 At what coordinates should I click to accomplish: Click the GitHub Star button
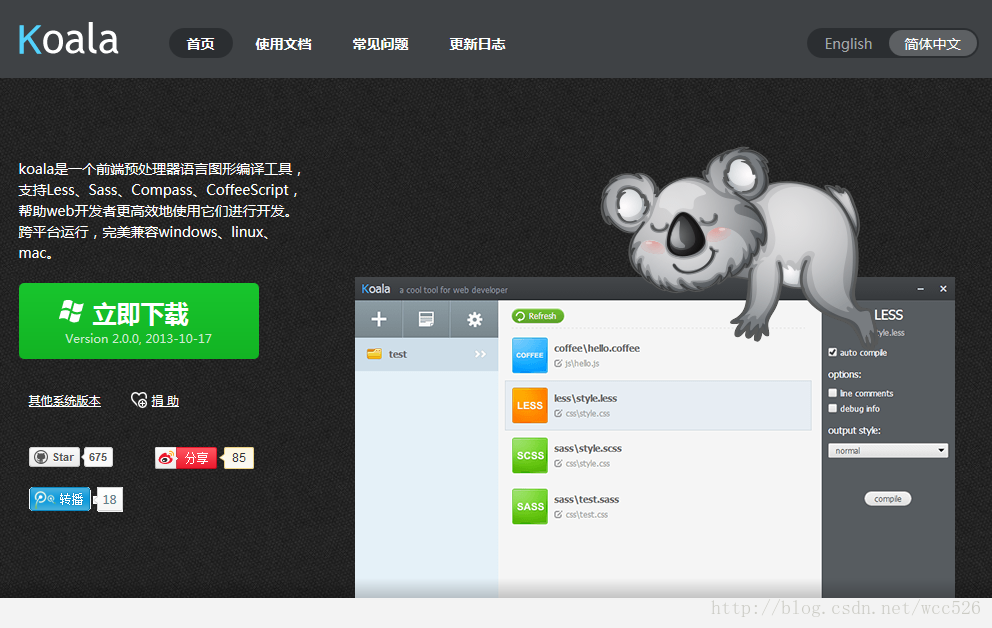[x=54, y=457]
